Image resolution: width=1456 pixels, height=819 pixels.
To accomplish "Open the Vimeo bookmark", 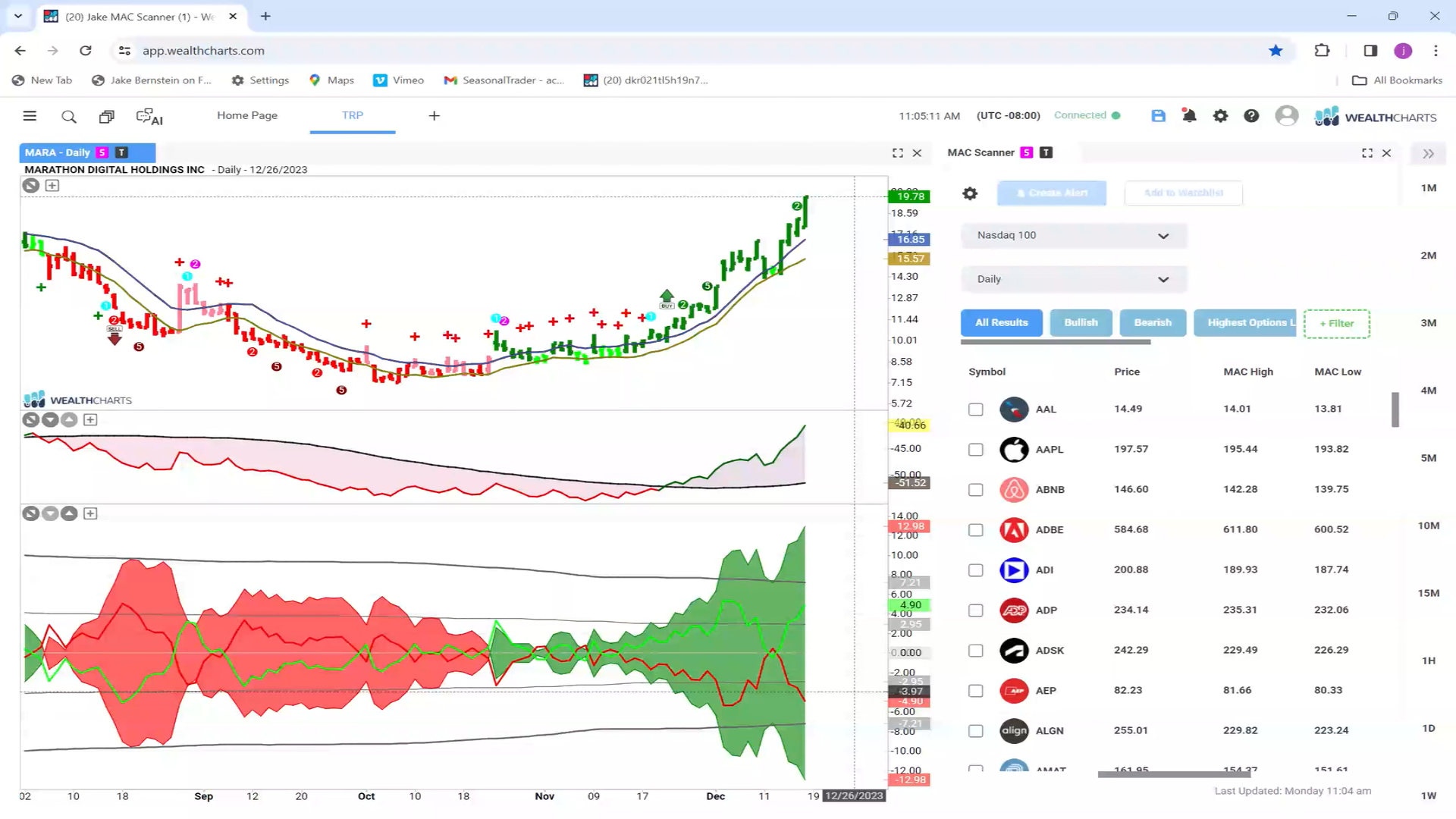I will (x=399, y=80).
